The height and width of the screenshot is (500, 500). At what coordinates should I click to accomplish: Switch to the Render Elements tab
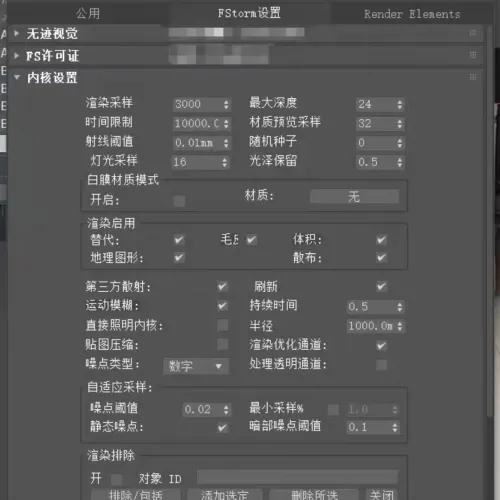(x=412, y=14)
